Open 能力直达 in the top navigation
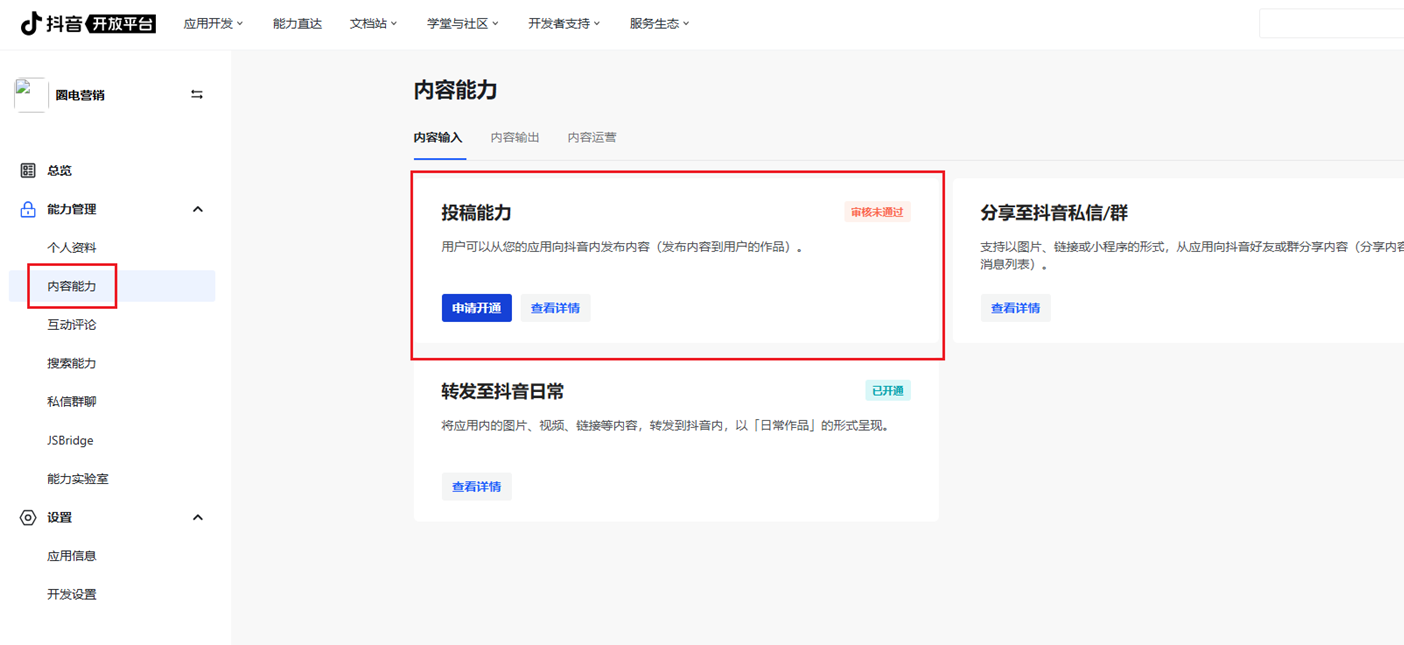The height and width of the screenshot is (645, 1404). coord(297,23)
